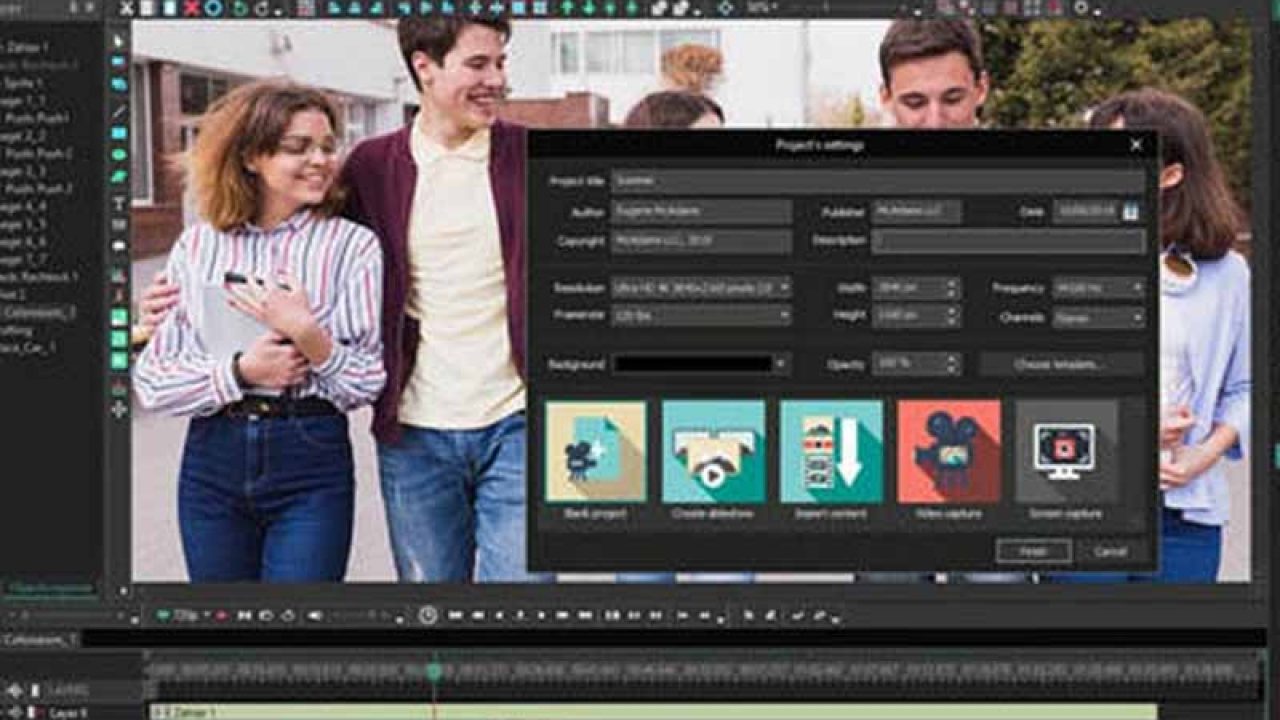1280x720 pixels.
Task: Select the Tooltip speech bubble tool
Action: click(x=119, y=246)
